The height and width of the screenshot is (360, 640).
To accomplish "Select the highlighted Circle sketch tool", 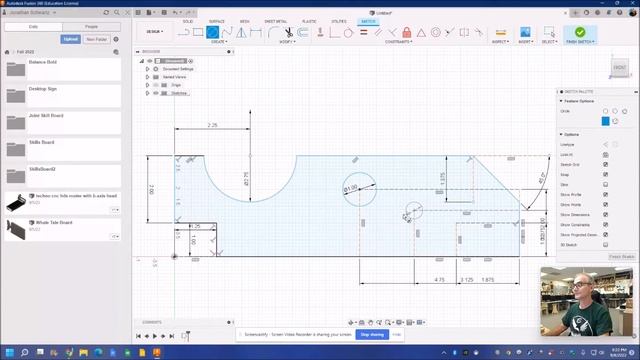I will [x=212, y=32].
